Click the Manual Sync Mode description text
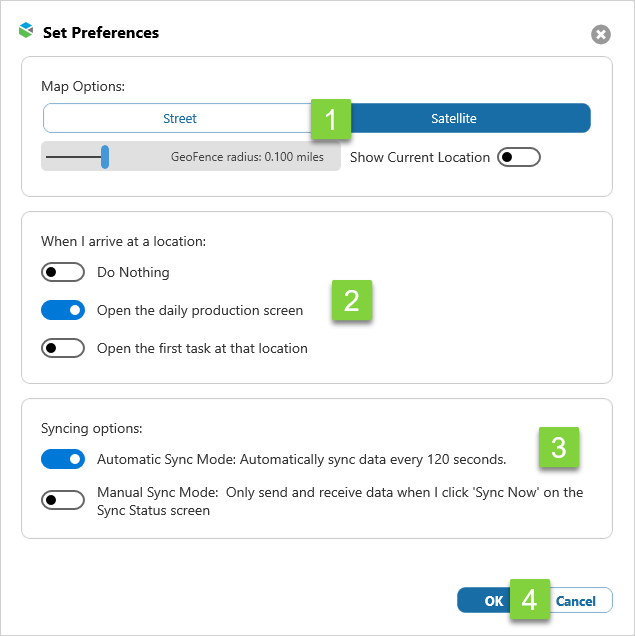Viewport: 635px width, 636px height. coord(340,501)
